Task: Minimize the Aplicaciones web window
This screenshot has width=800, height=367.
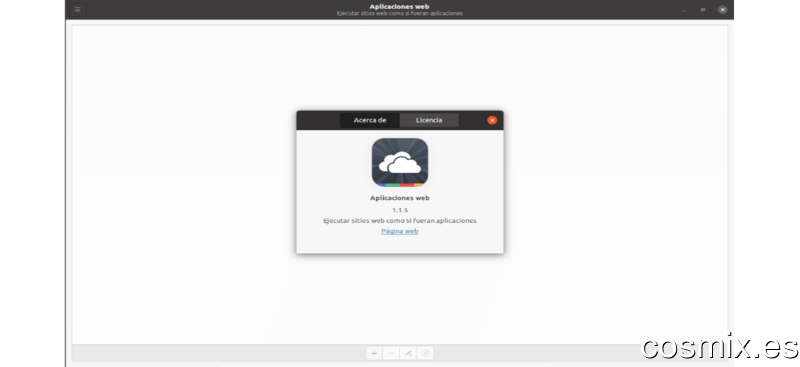Action: 684,10
